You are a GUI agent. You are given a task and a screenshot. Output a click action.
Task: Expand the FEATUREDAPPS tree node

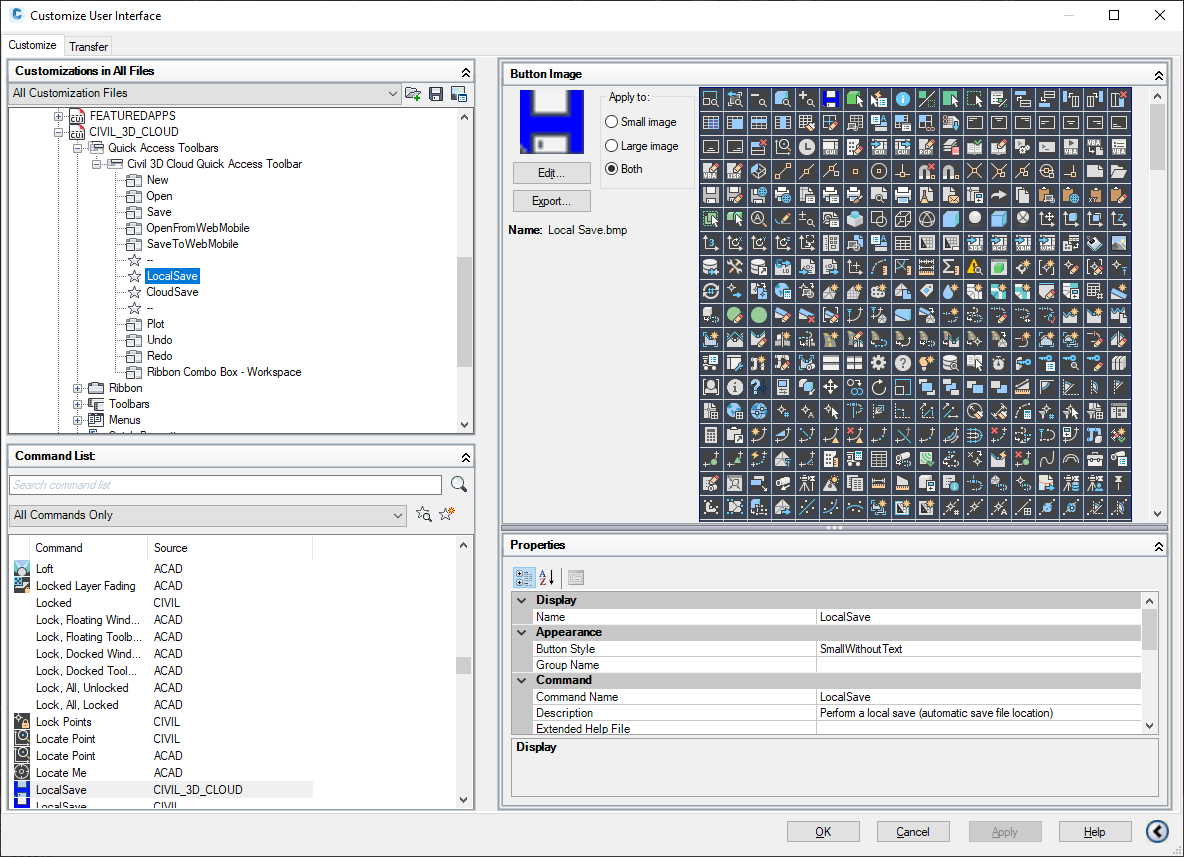[x=58, y=116]
